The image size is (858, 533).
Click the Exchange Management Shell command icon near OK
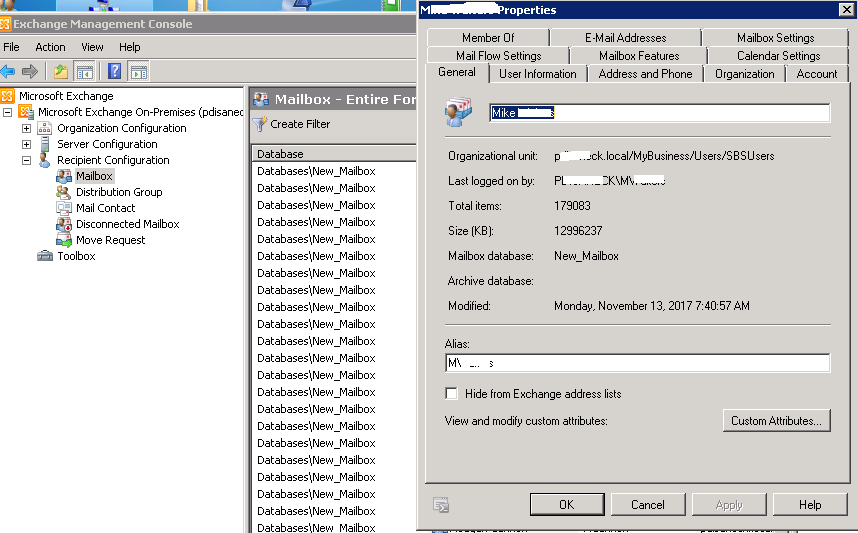tap(440, 505)
